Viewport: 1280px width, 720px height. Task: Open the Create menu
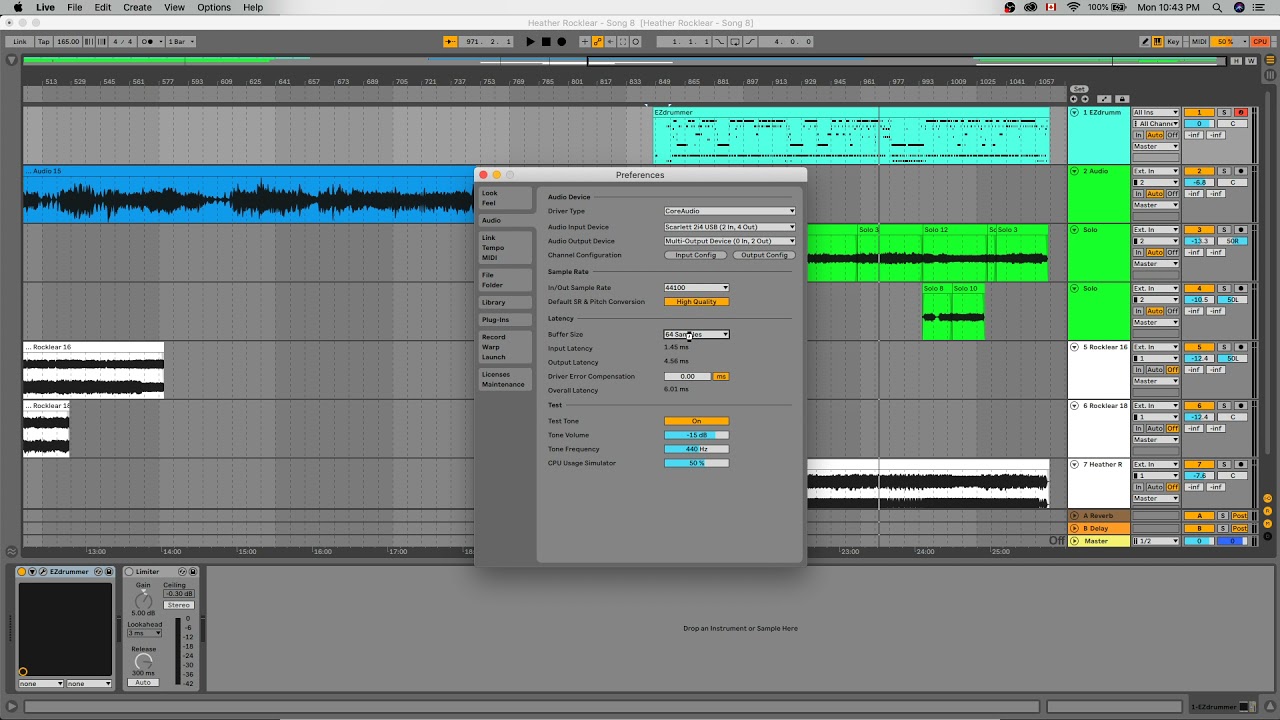tap(137, 7)
